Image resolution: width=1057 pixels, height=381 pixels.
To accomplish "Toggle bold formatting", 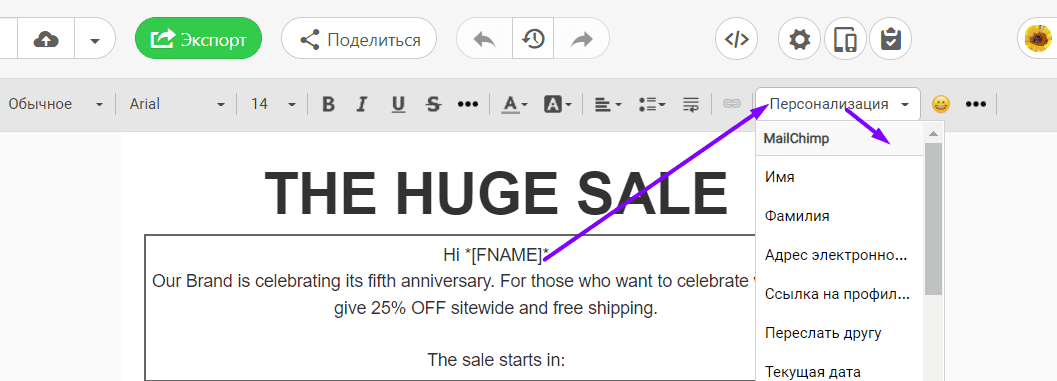I will (x=328, y=105).
